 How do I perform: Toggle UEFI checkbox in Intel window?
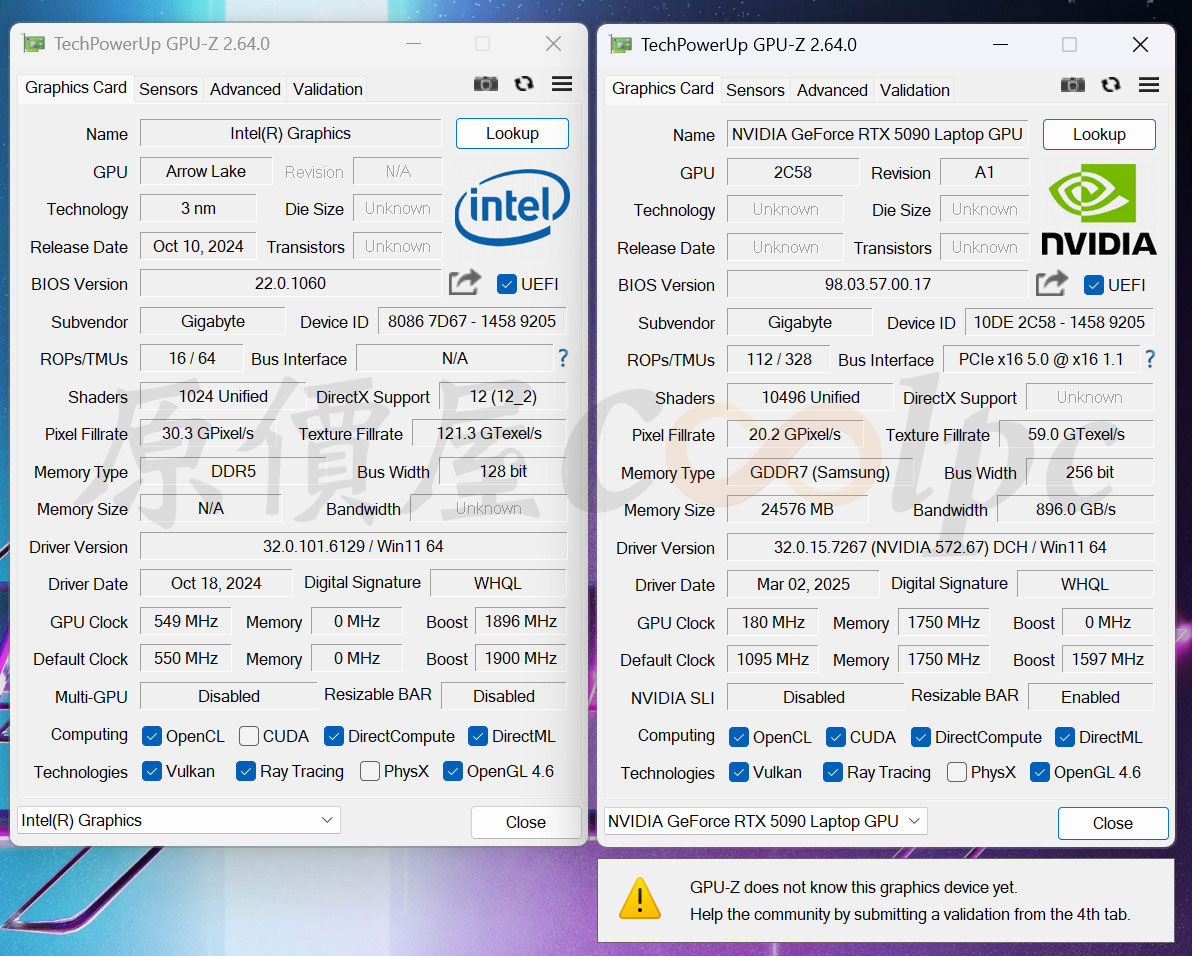[x=507, y=284]
